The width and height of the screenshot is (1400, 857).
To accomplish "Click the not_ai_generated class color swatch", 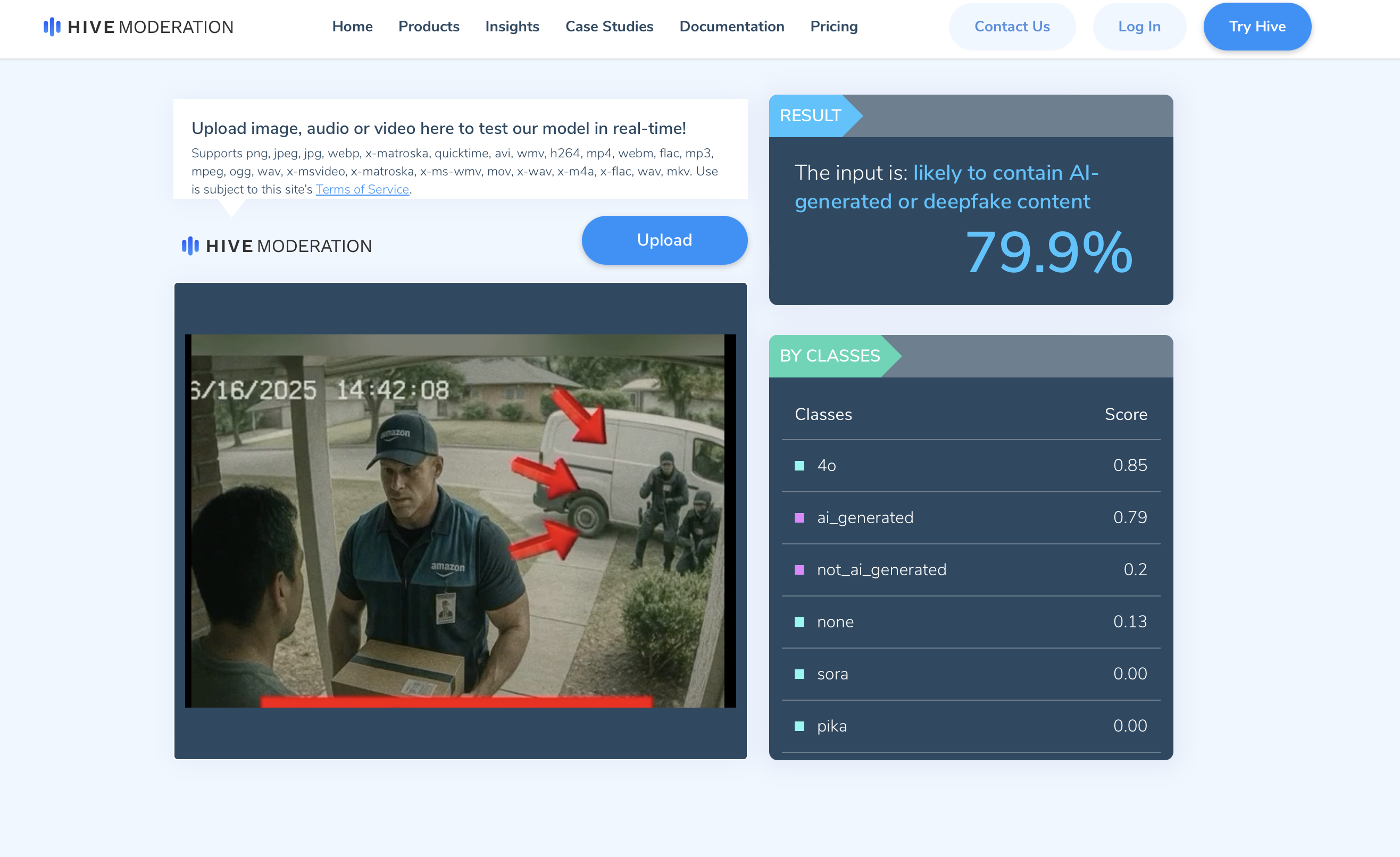I will tap(799, 569).
